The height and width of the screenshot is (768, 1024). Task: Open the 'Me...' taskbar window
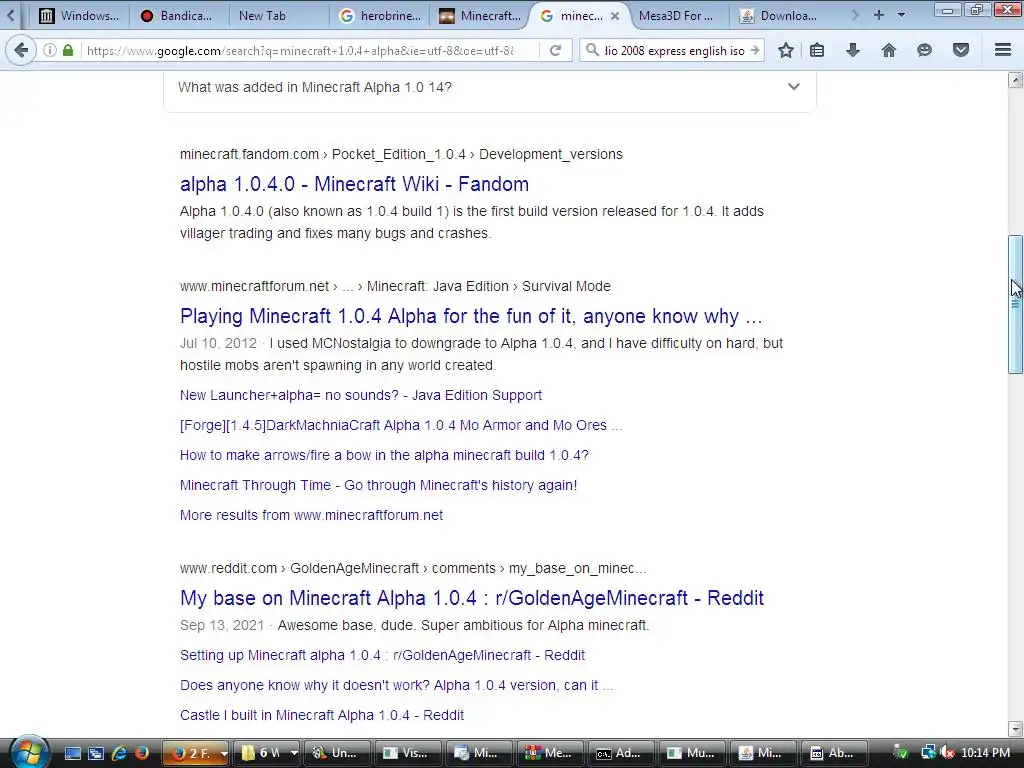[x=549, y=753]
